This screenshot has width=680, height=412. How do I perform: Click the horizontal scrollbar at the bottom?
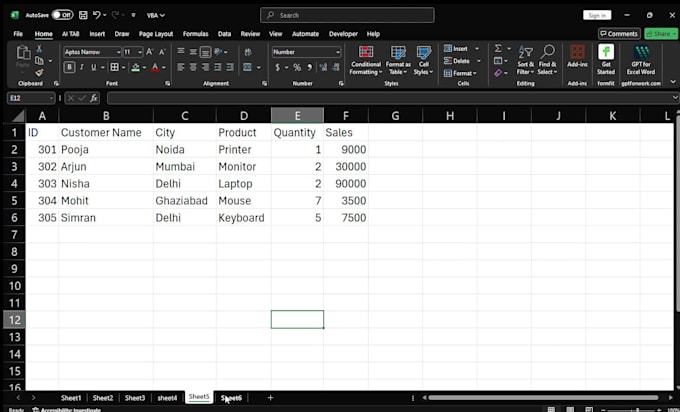coord(543,398)
